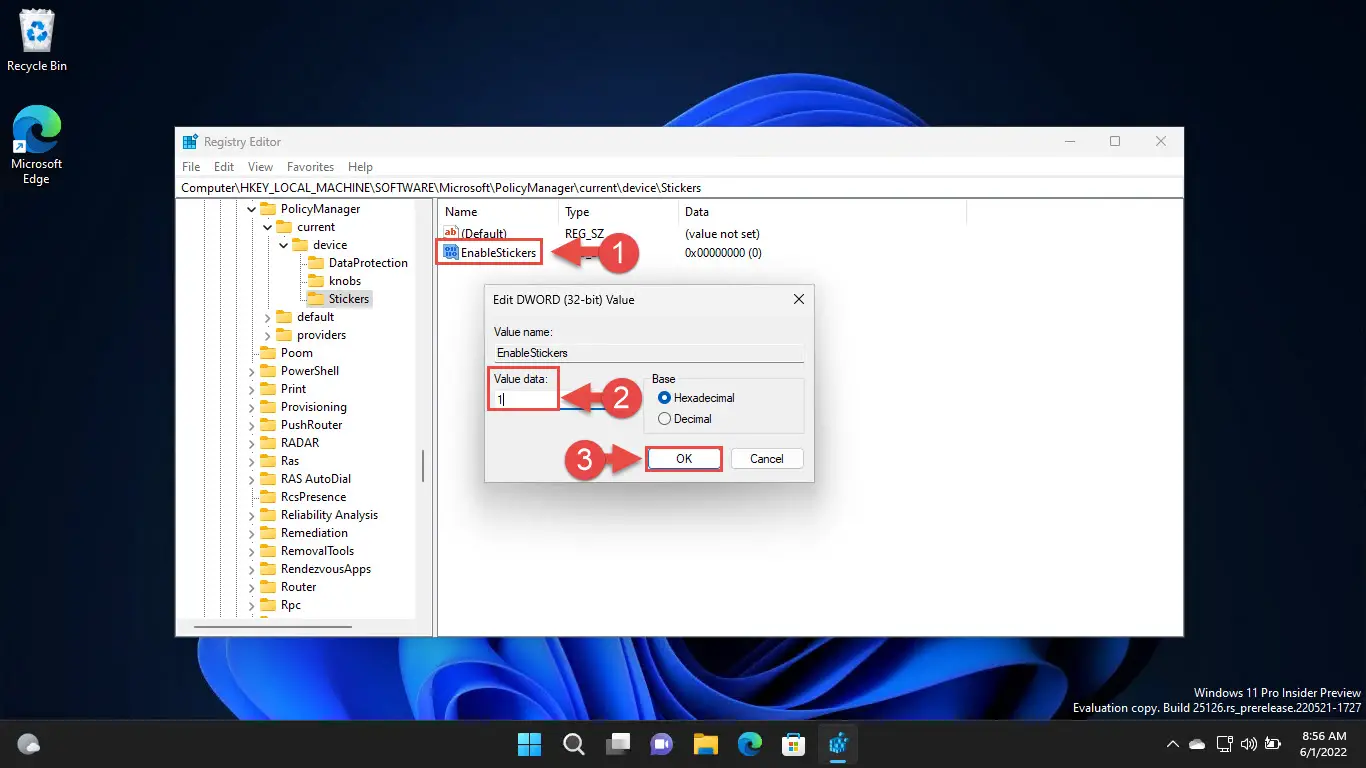
Task: Open the Favorites menu
Action: point(310,167)
